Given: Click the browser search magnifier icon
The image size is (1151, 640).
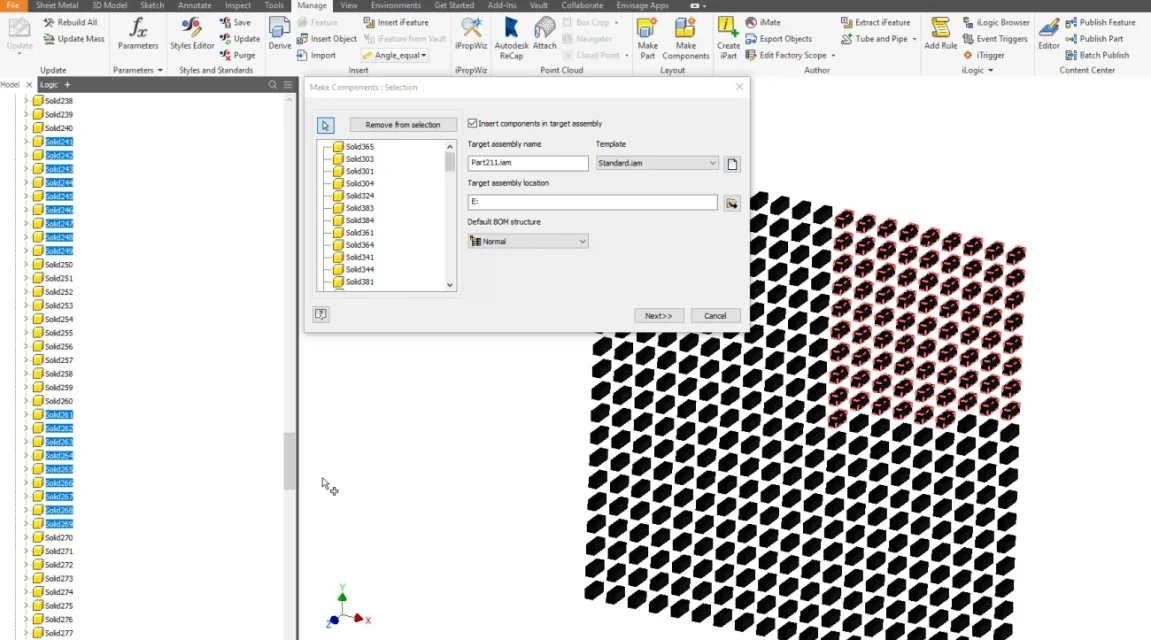Looking at the screenshot, I should tap(272, 85).
